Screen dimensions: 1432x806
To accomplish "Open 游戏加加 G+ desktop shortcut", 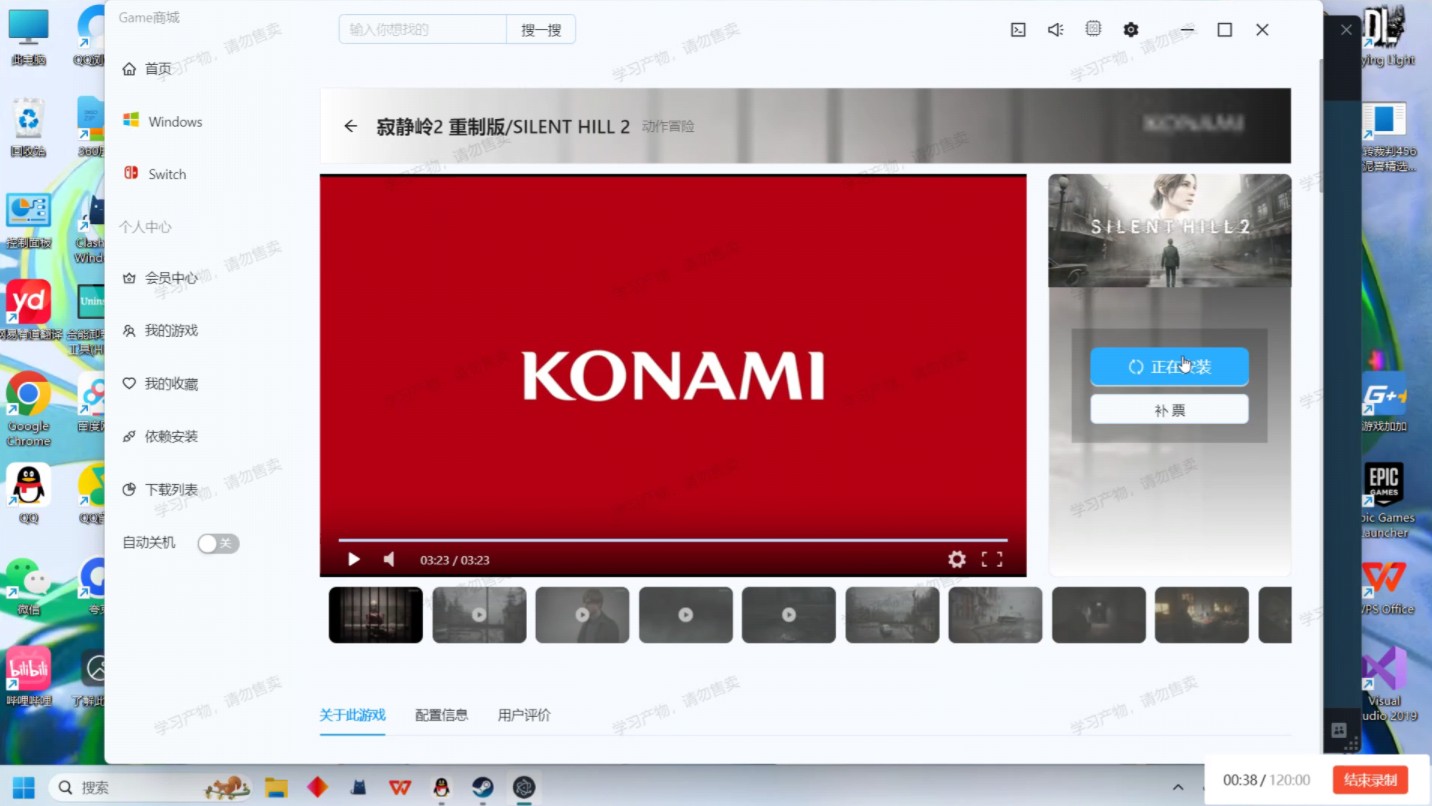I will (1385, 402).
